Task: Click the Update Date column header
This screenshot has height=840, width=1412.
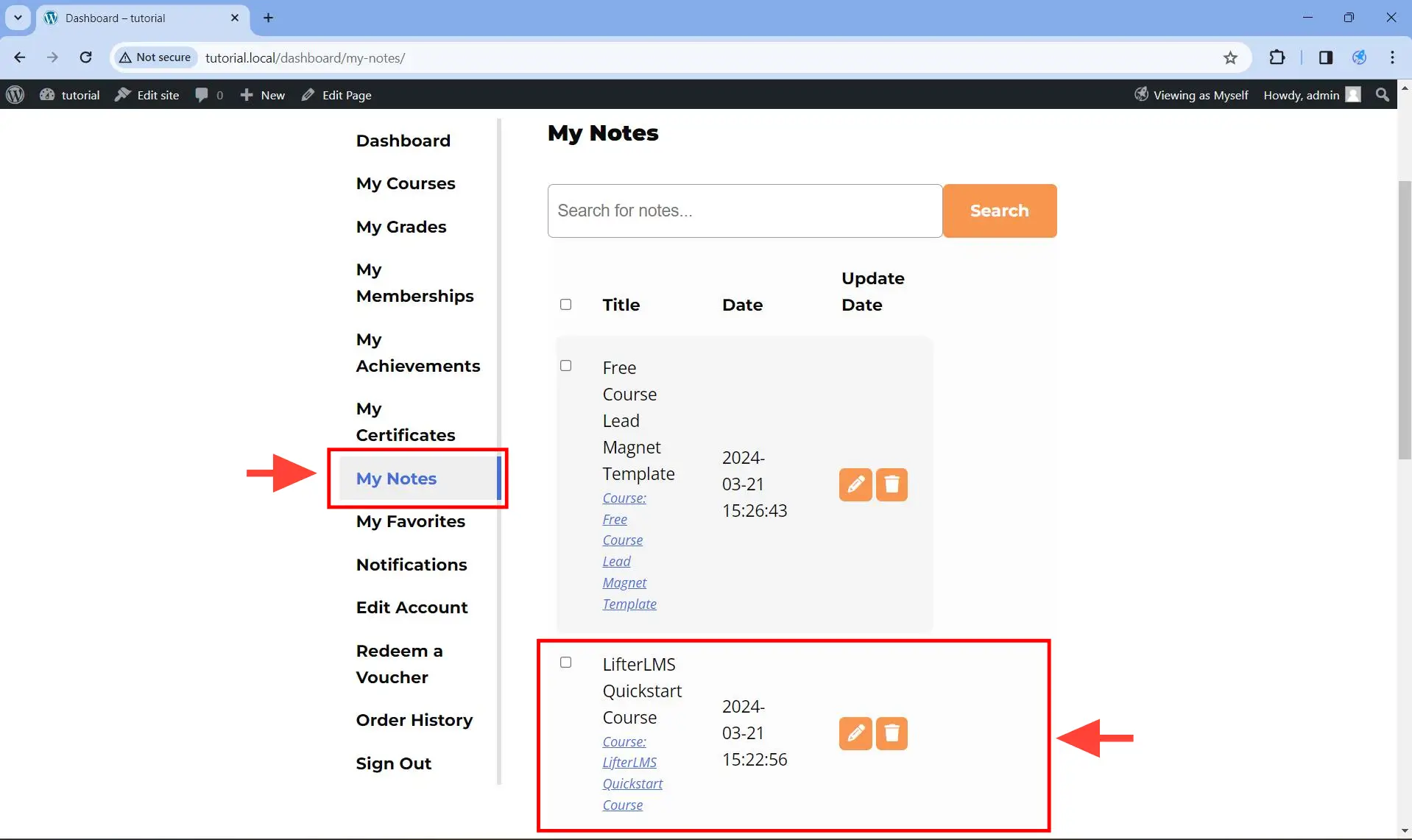Action: coord(873,292)
